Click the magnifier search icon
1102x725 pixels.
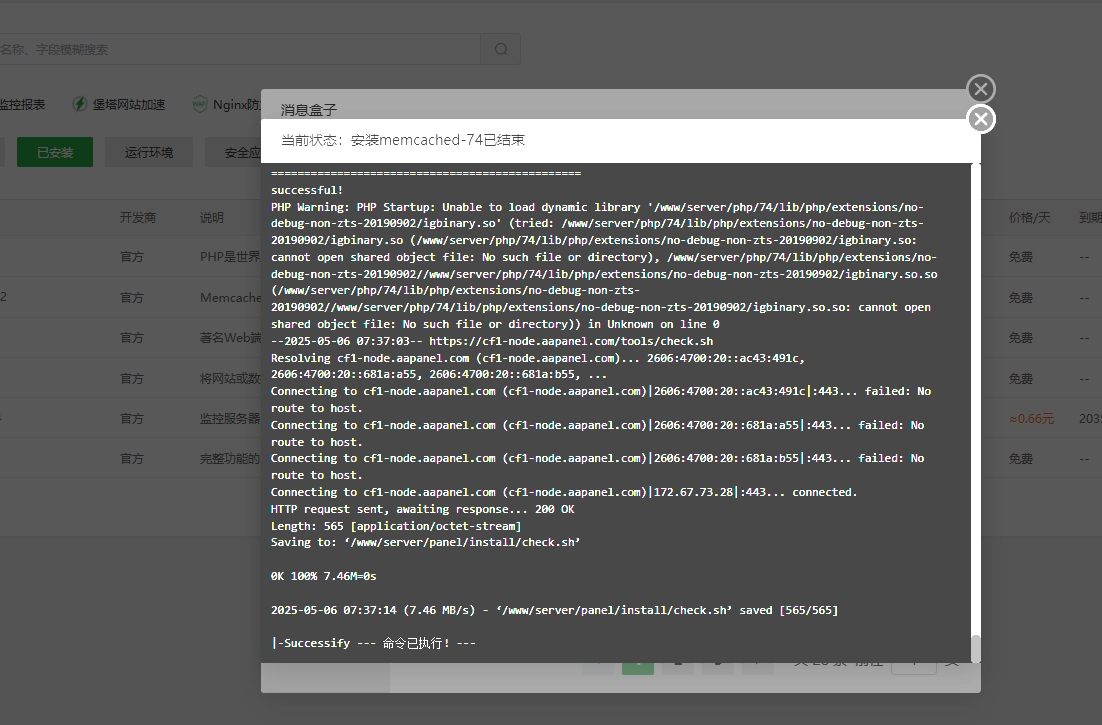(x=500, y=49)
